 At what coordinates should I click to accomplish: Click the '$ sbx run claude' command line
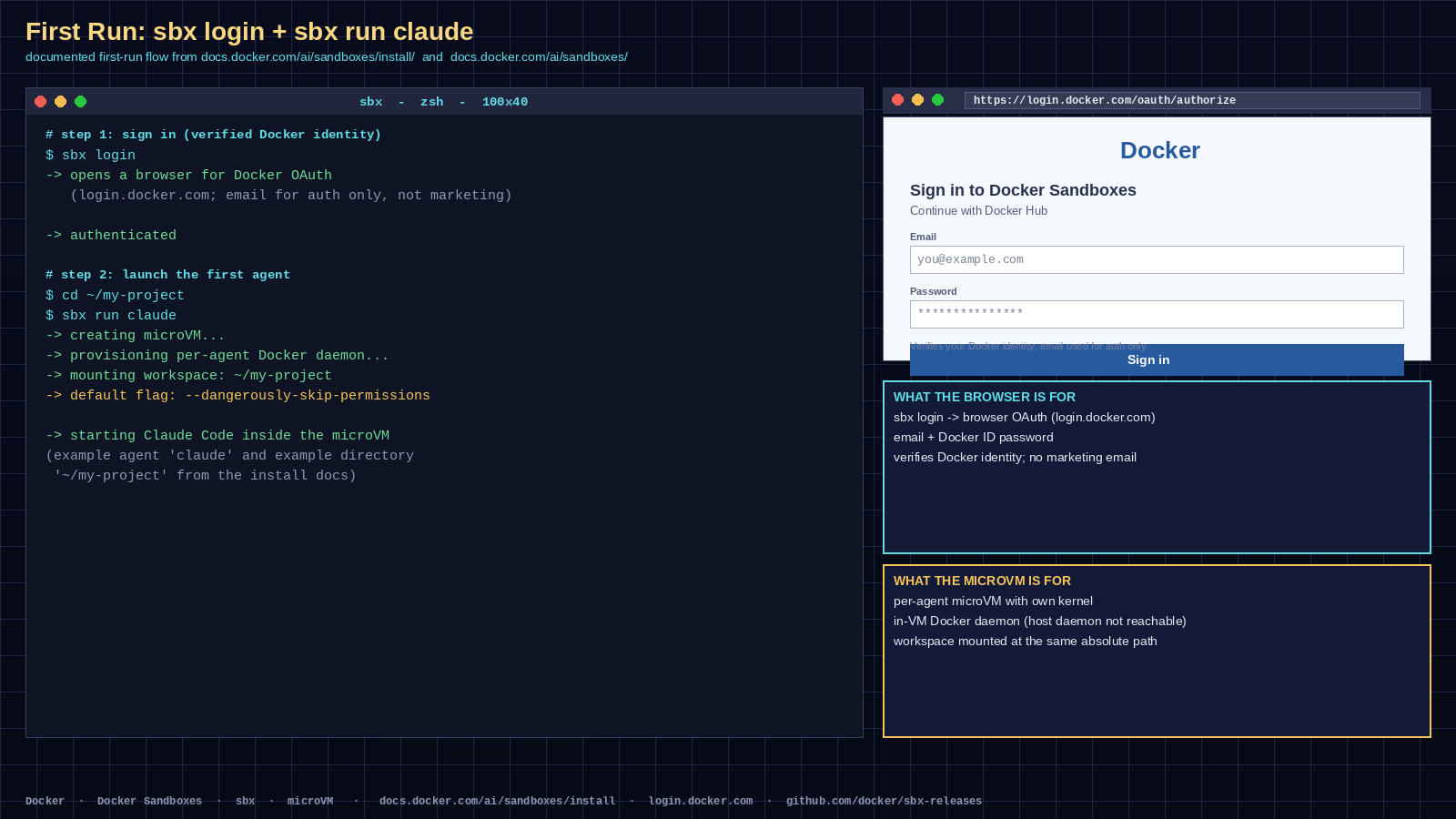click(111, 315)
